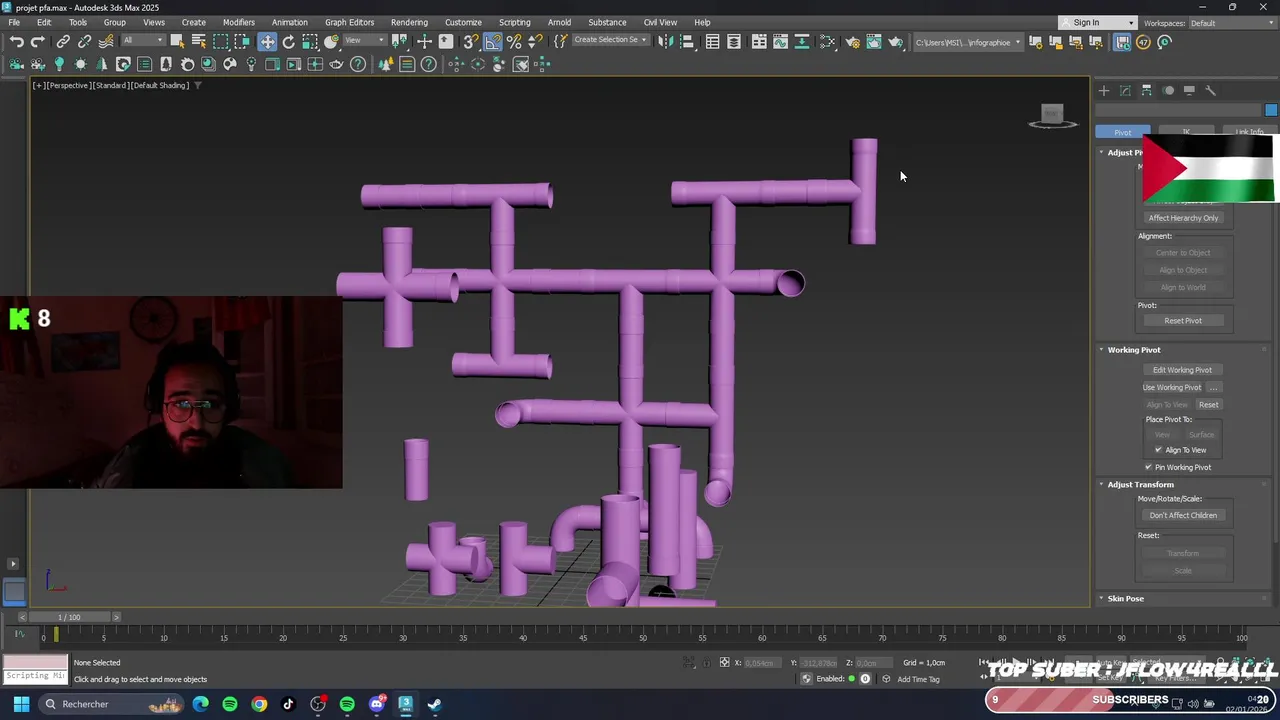Click the Reset Pivot button
Screen dimensions: 1280x720
coord(1183,321)
